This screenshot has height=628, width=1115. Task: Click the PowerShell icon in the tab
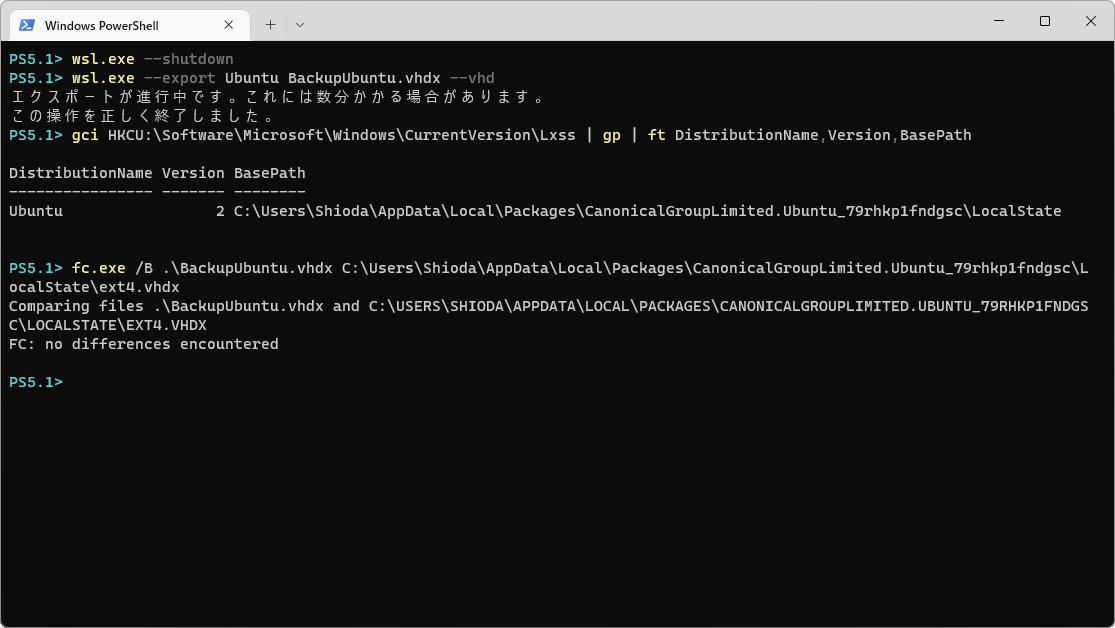(x=27, y=25)
